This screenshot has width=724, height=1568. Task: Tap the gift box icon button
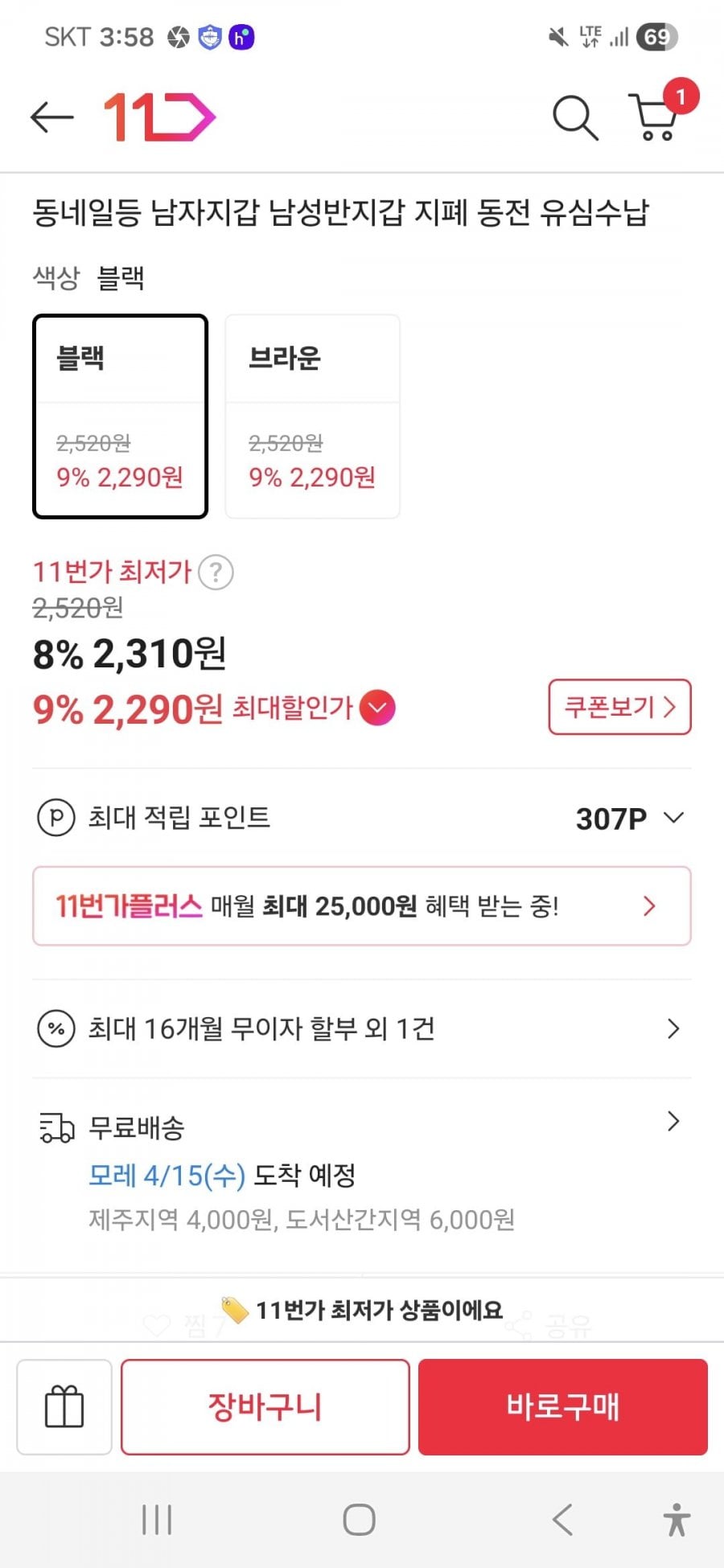[64, 1407]
